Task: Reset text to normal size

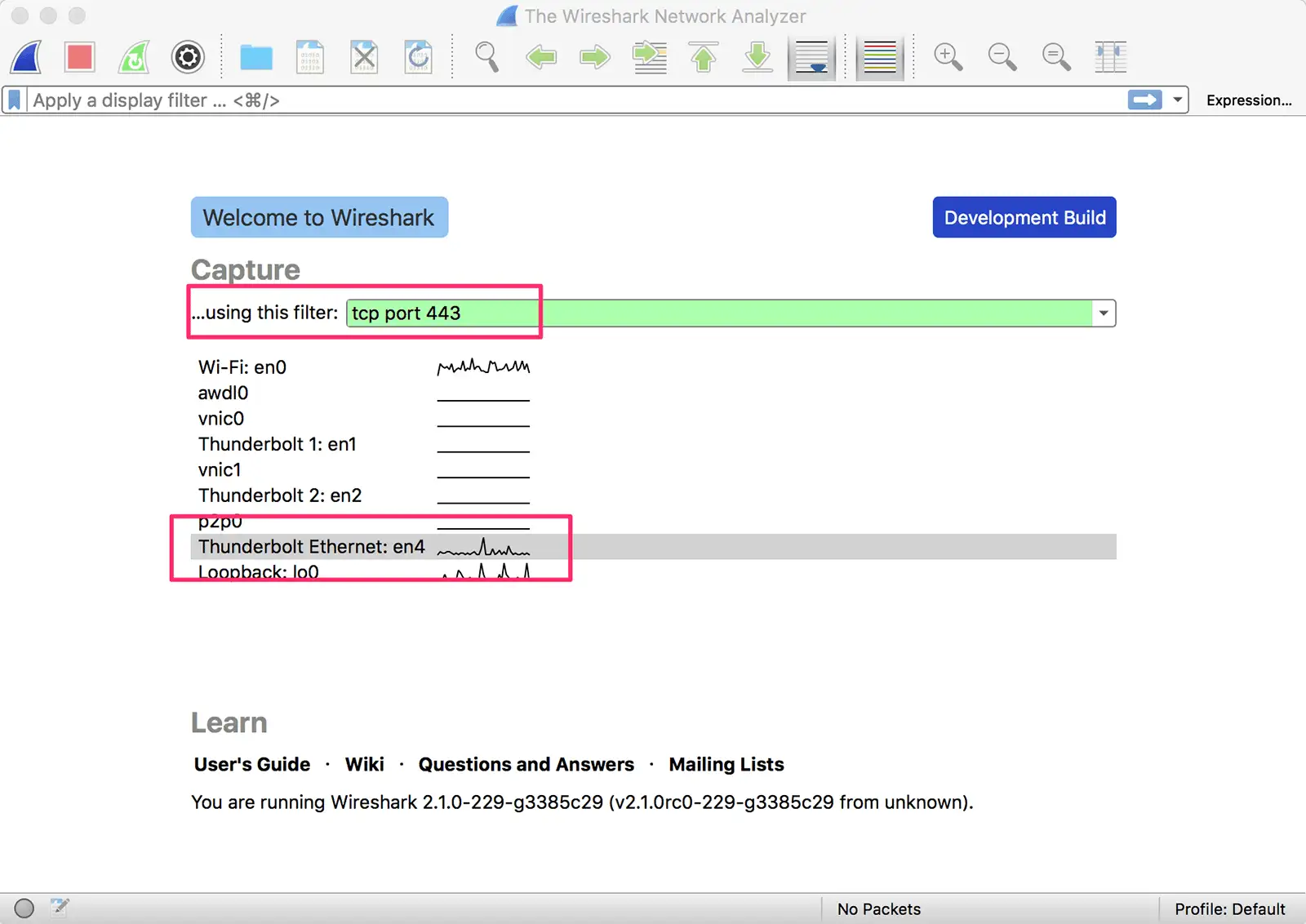Action: click(1056, 57)
